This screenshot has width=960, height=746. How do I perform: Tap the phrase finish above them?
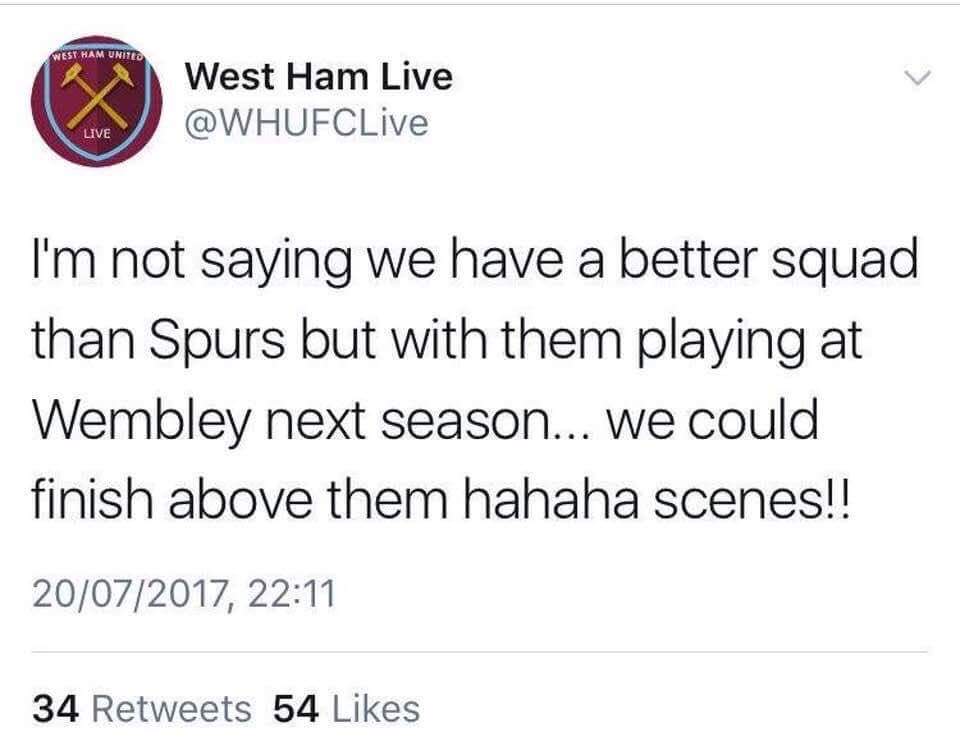(239, 499)
